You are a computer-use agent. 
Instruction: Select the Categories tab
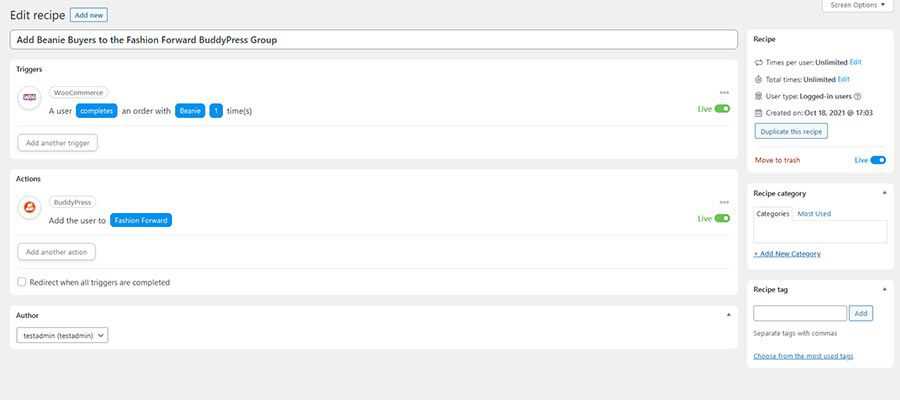[x=773, y=213]
